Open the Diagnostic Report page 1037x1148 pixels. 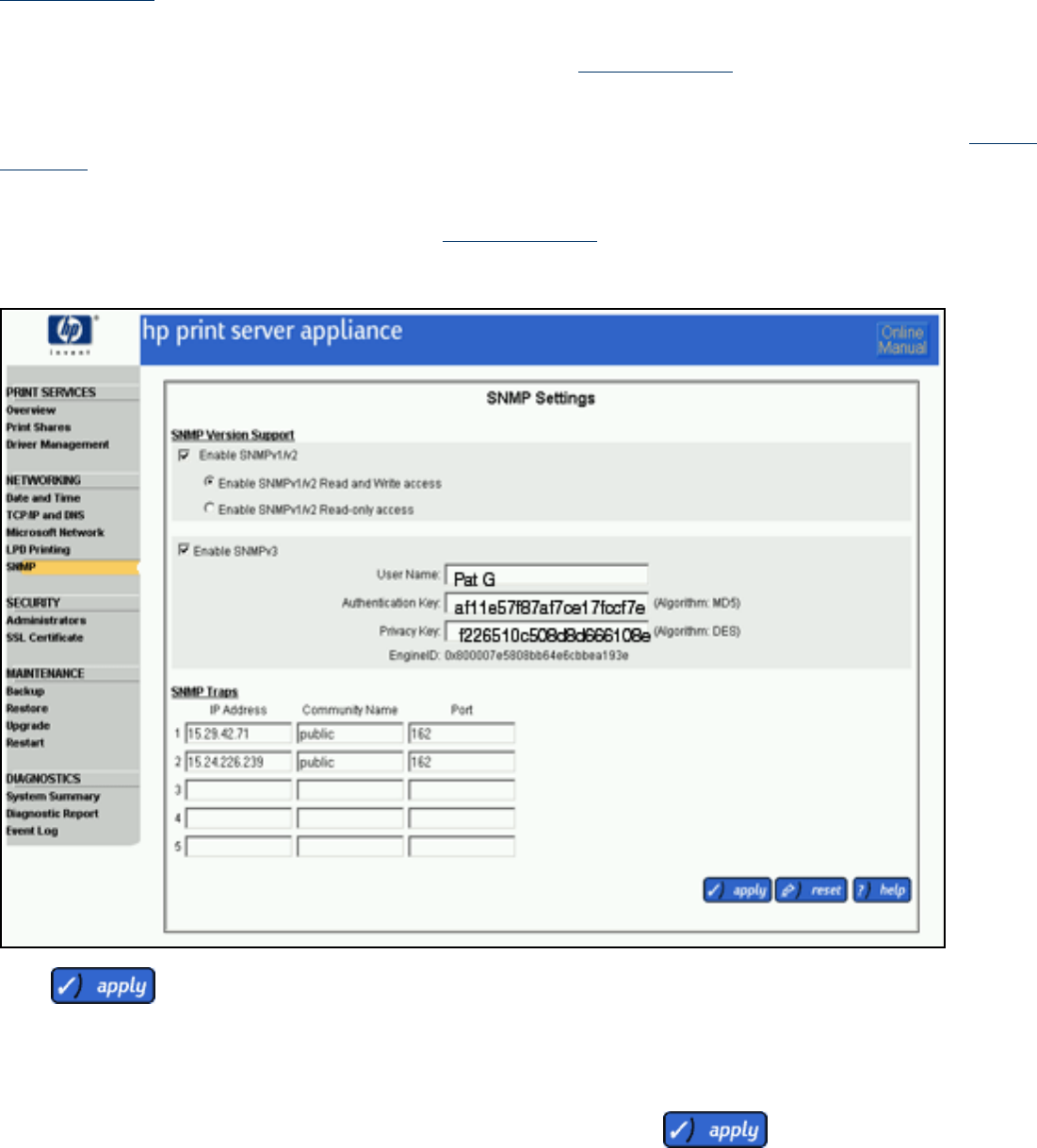click(52, 814)
